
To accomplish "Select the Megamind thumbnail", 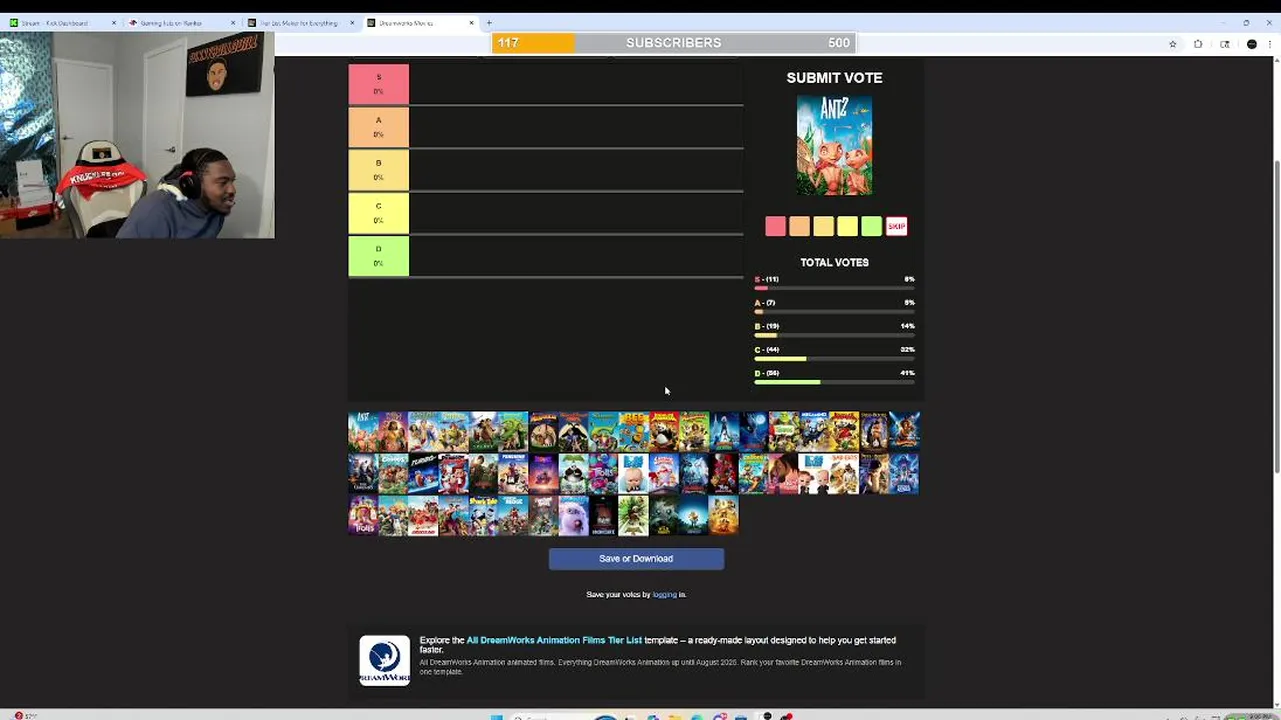I will 813,432.
